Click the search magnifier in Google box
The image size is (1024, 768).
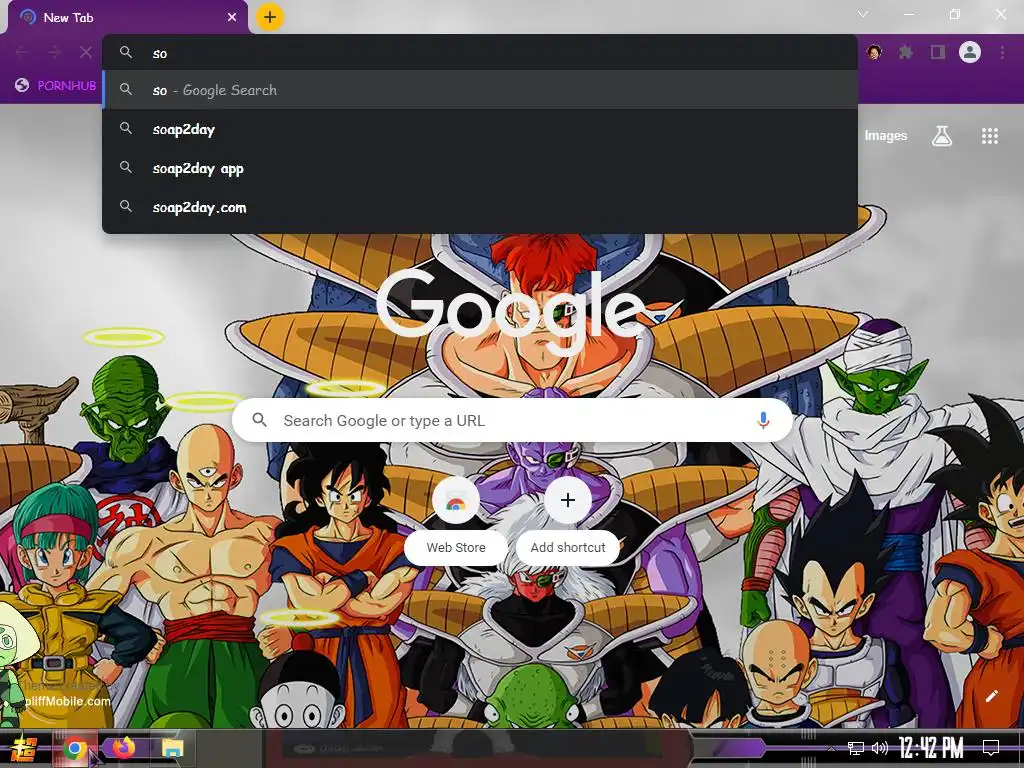tap(259, 420)
